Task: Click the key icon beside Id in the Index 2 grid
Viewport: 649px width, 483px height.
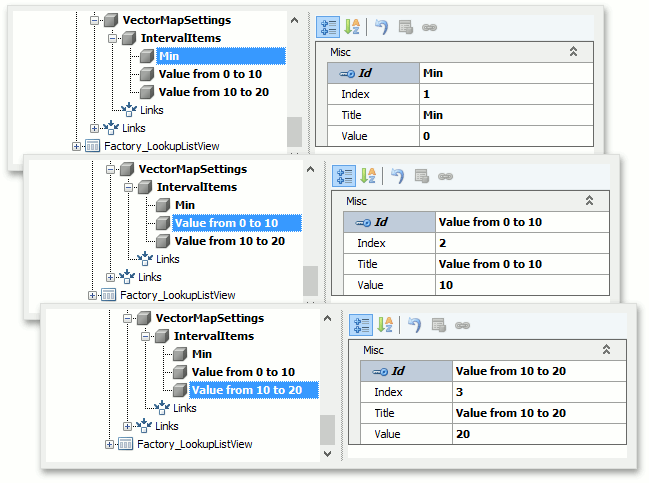Action: point(365,222)
